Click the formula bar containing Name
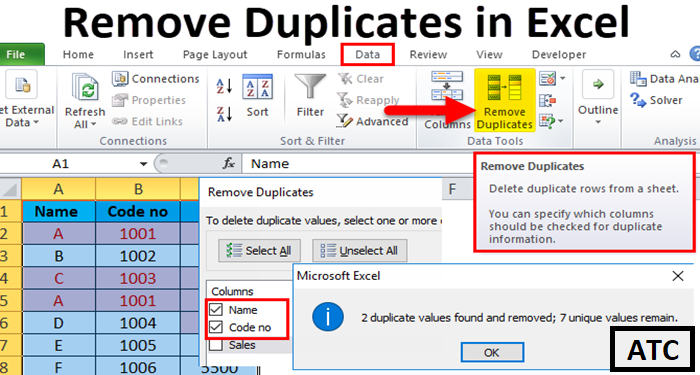The width and height of the screenshot is (700, 375). click(x=357, y=164)
